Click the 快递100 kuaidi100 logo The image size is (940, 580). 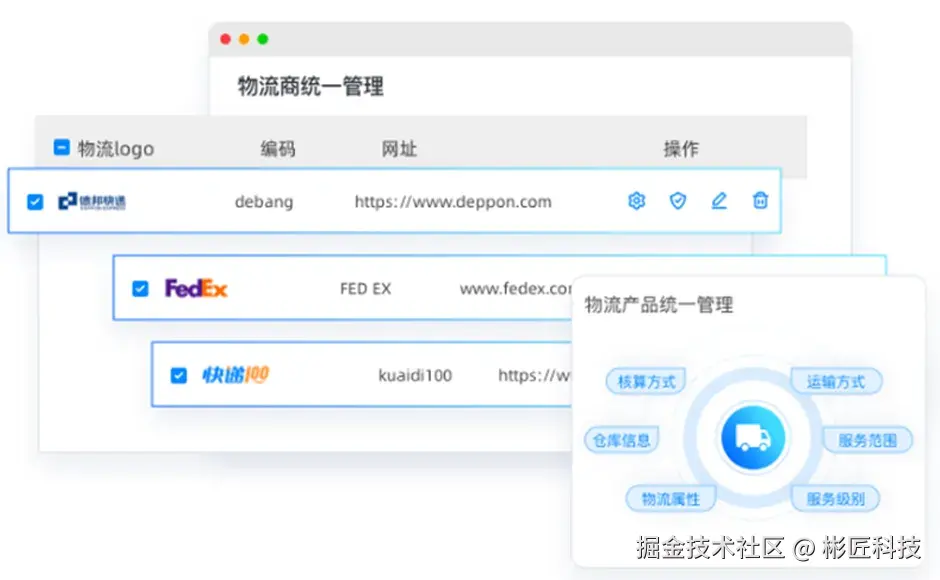(234, 376)
